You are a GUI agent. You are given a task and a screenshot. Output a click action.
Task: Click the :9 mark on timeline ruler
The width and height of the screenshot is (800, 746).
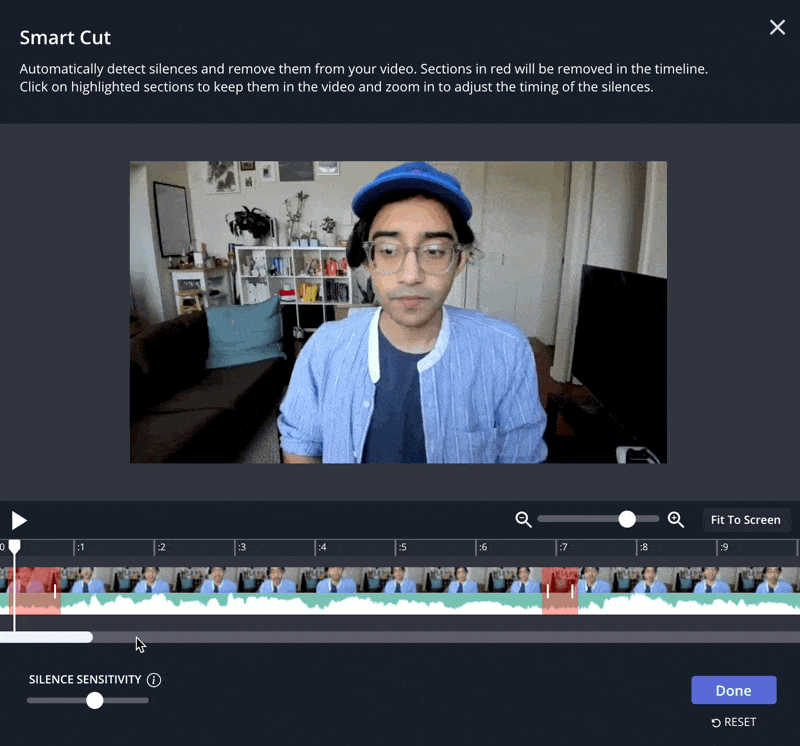click(x=722, y=548)
